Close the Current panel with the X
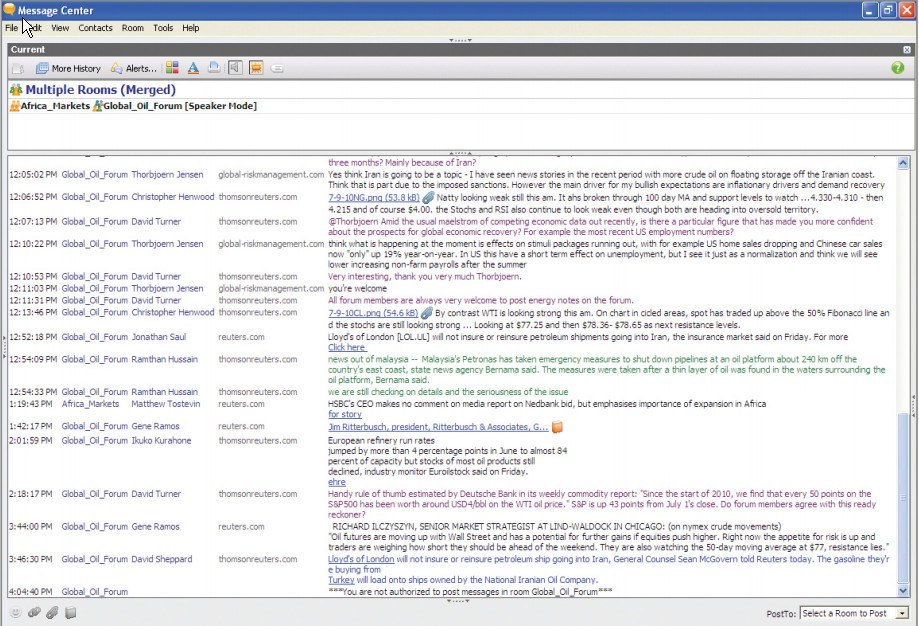The height and width of the screenshot is (626, 919). [x=906, y=49]
